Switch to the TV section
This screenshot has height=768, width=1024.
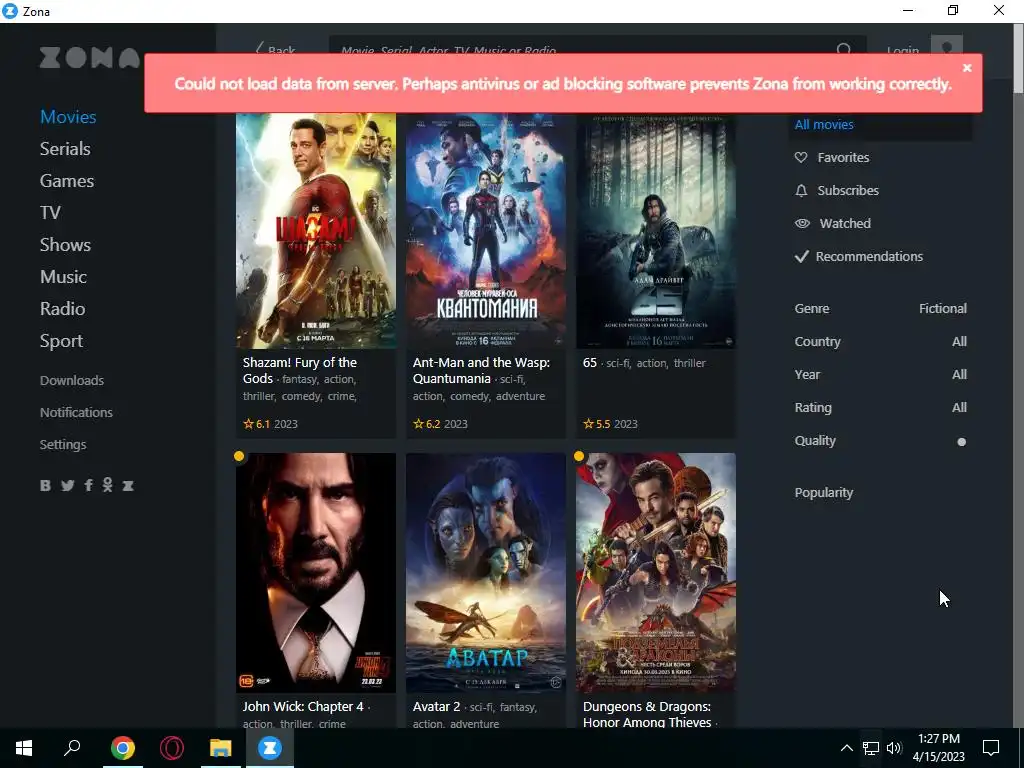[50, 213]
